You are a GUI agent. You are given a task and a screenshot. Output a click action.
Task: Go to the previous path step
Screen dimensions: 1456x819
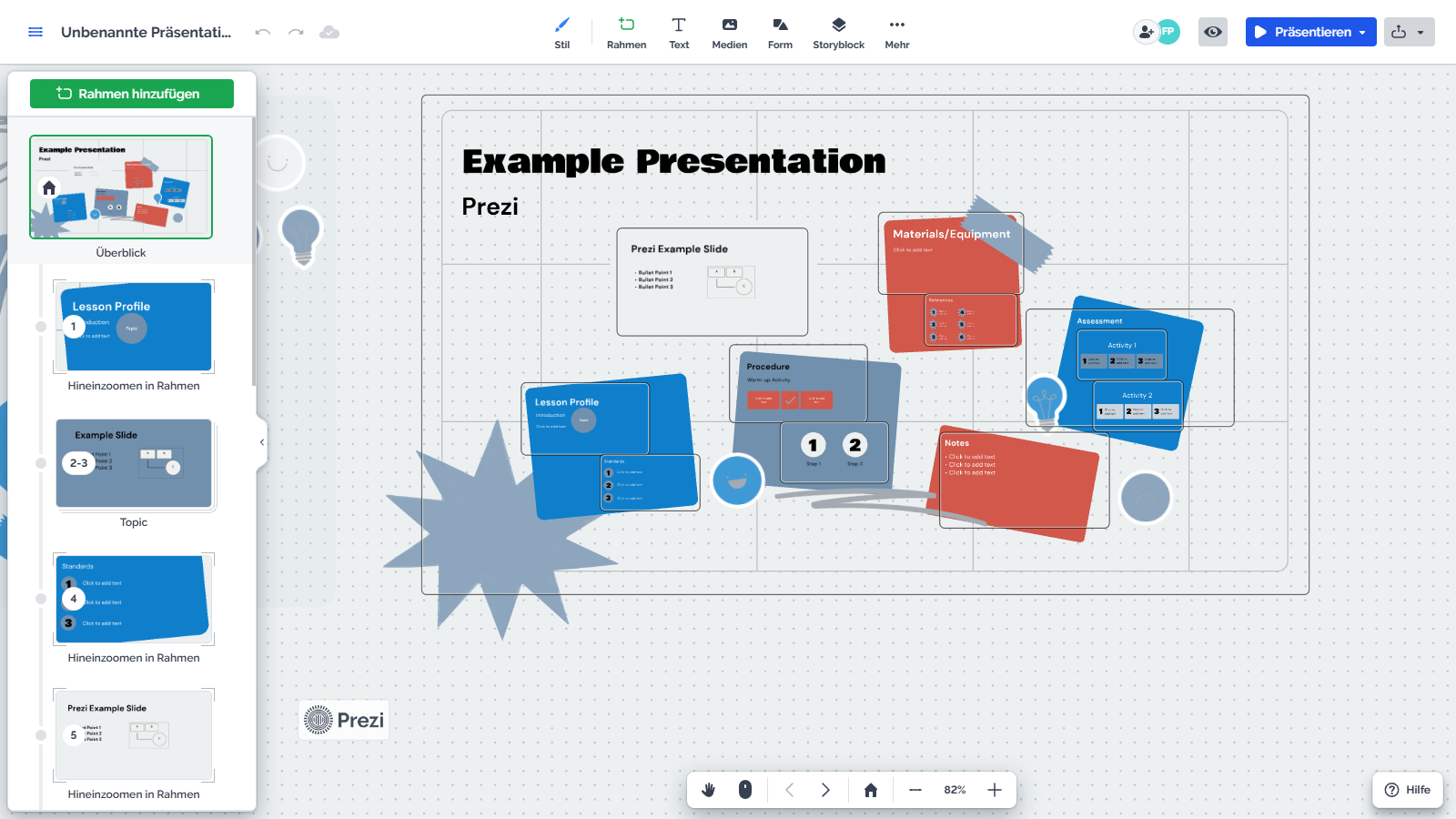coord(790,790)
